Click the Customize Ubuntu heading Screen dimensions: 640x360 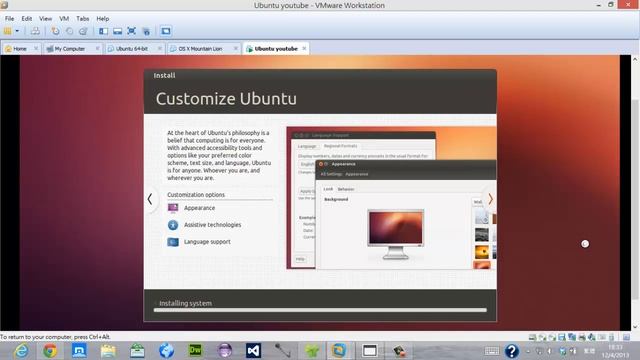tap(226, 99)
